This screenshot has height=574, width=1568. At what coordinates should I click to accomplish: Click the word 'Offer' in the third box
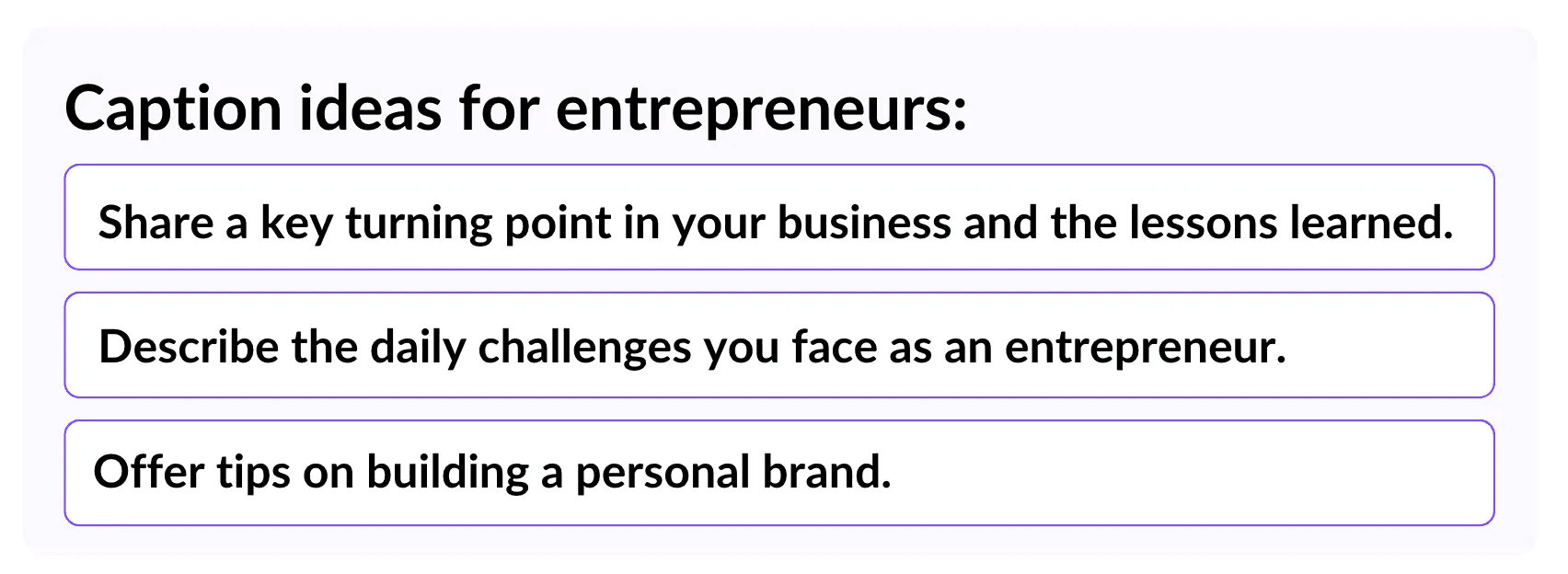point(148,472)
